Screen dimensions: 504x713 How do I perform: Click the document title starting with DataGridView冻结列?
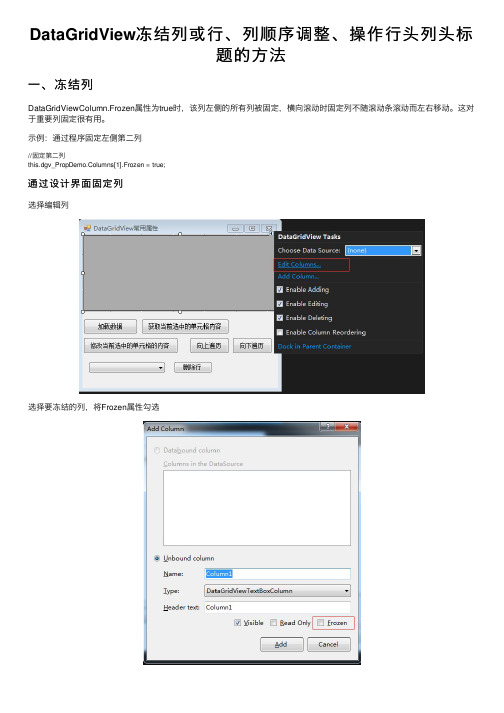pyautogui.click(x=251, y=45)
